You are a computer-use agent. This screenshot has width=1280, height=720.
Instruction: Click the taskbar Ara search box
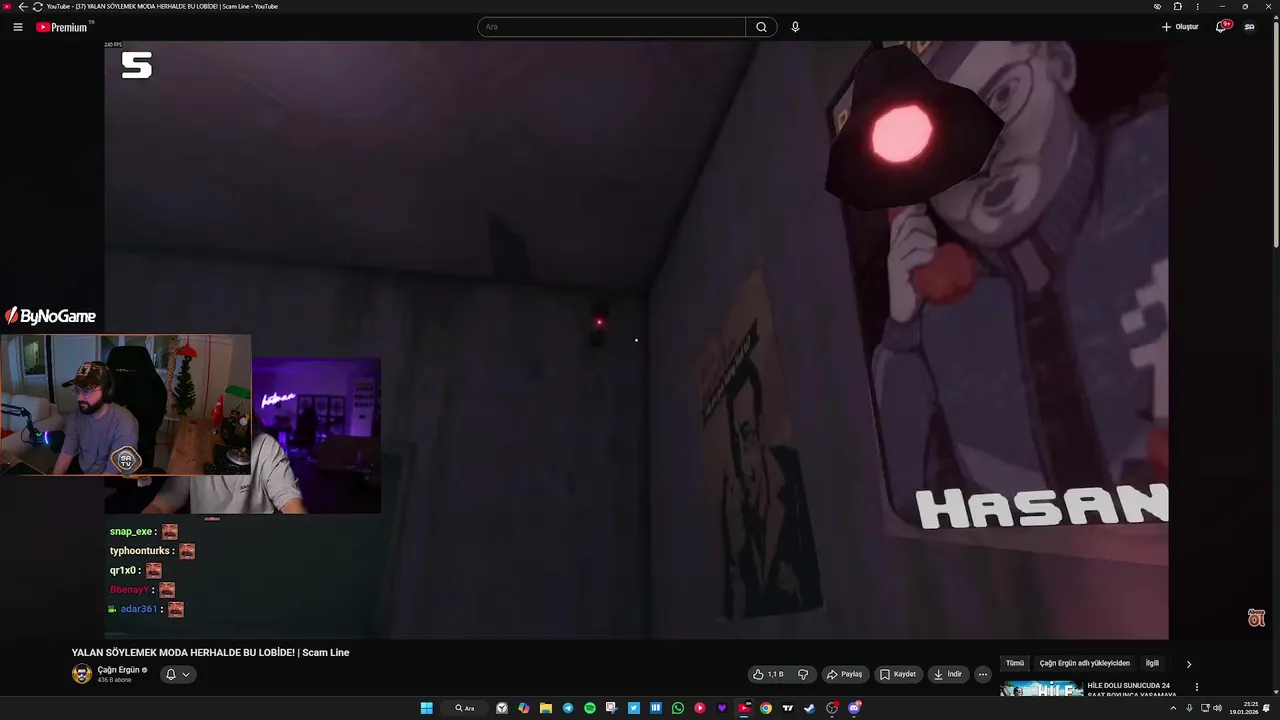pyautogui.click(x=465, y=708)
